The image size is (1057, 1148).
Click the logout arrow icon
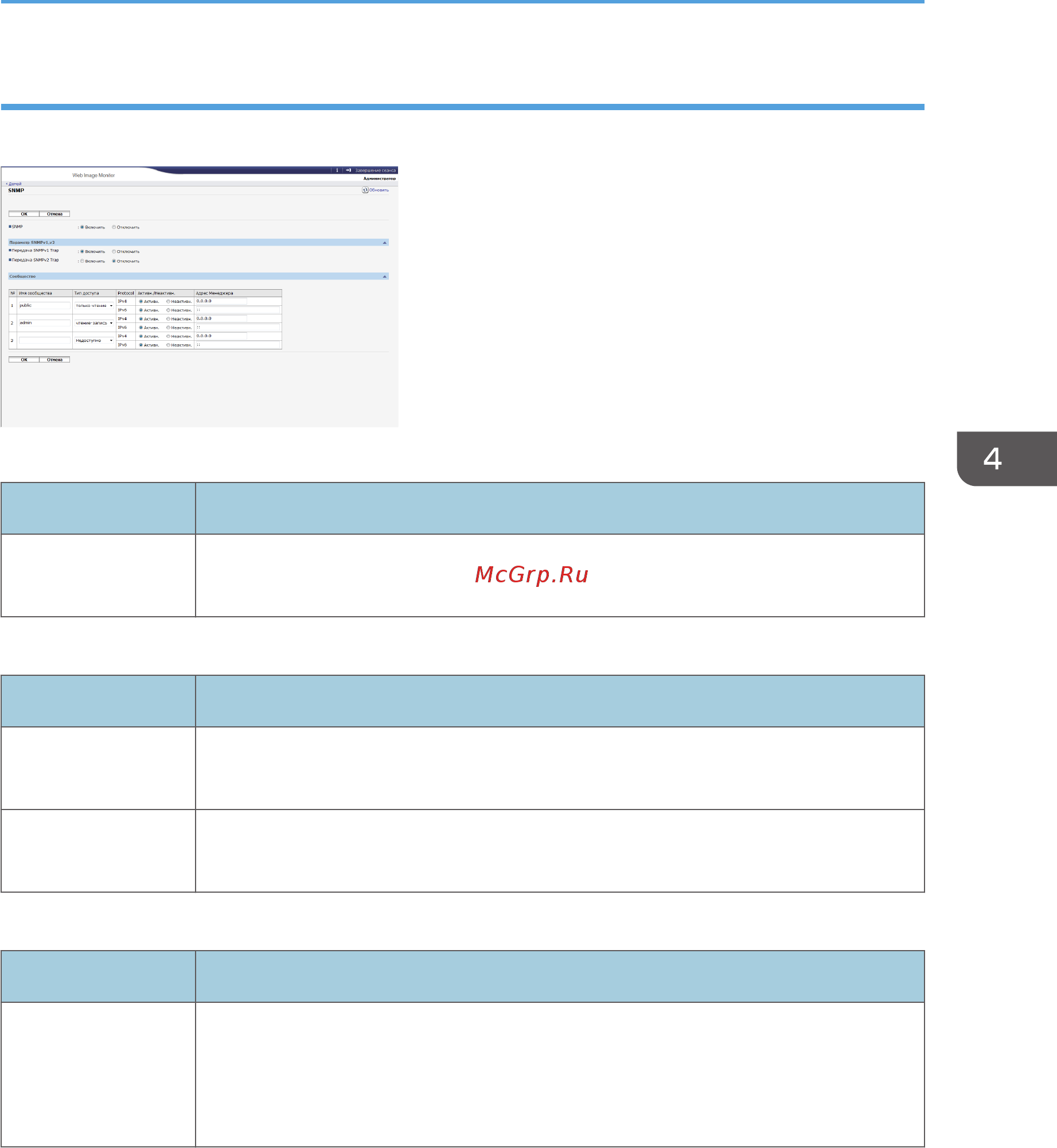tap(348, 170)
